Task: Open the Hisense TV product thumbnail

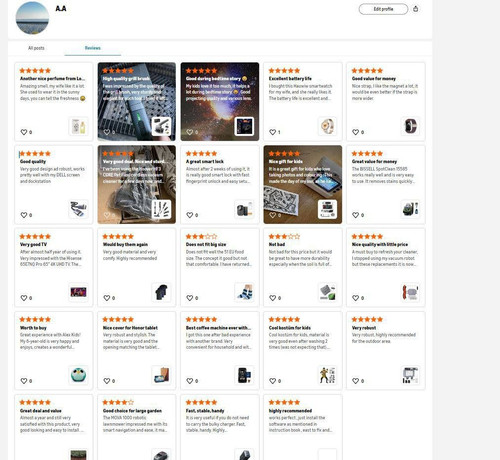Action: (79, 292)
